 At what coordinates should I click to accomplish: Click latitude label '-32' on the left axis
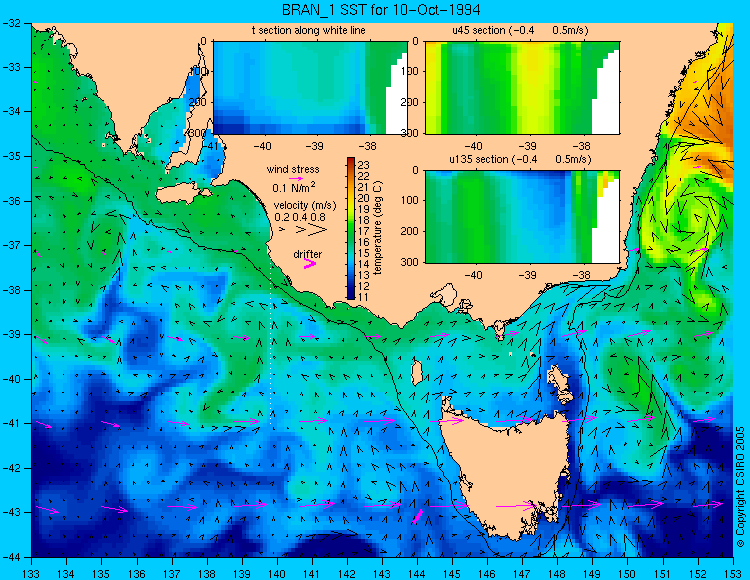coord(11,23)
